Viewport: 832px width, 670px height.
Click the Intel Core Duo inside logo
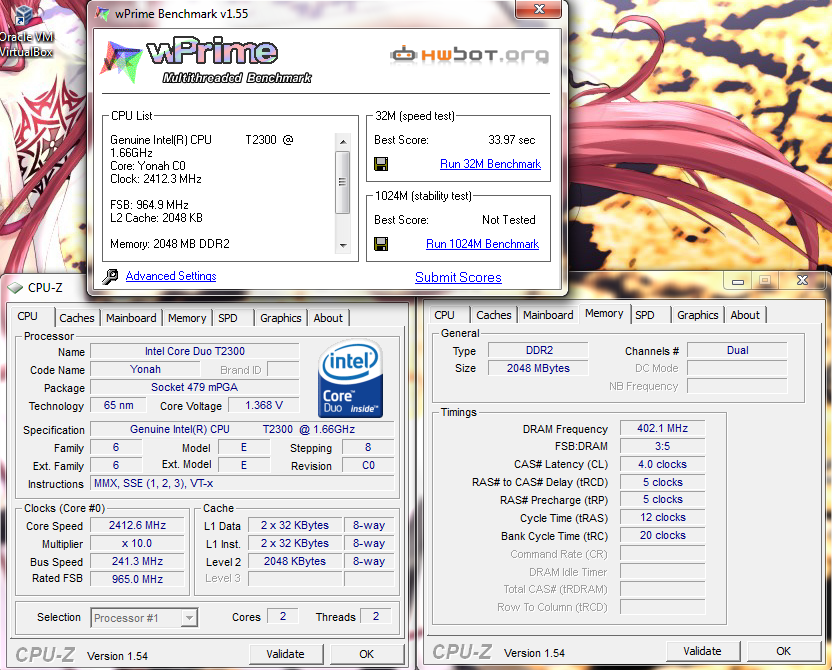click(x=350, y=378)
